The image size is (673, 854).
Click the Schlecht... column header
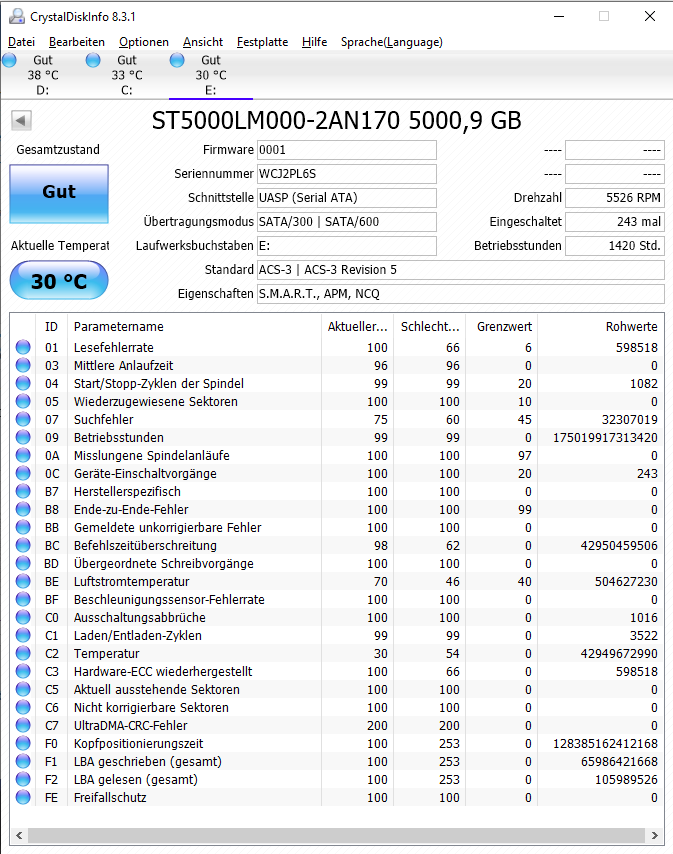click(x=430, y=326)
